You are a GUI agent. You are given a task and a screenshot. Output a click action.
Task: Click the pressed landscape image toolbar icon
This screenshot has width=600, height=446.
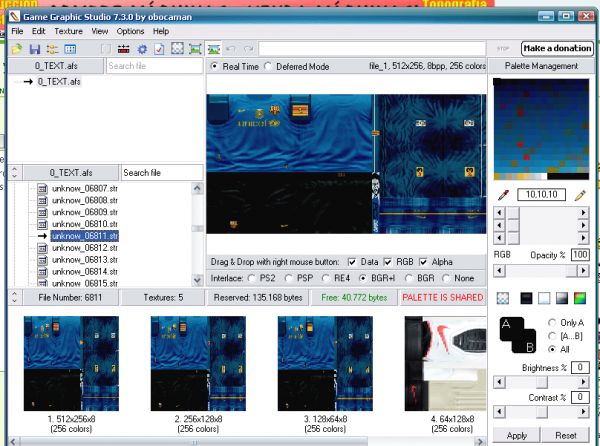coord(214,49)
